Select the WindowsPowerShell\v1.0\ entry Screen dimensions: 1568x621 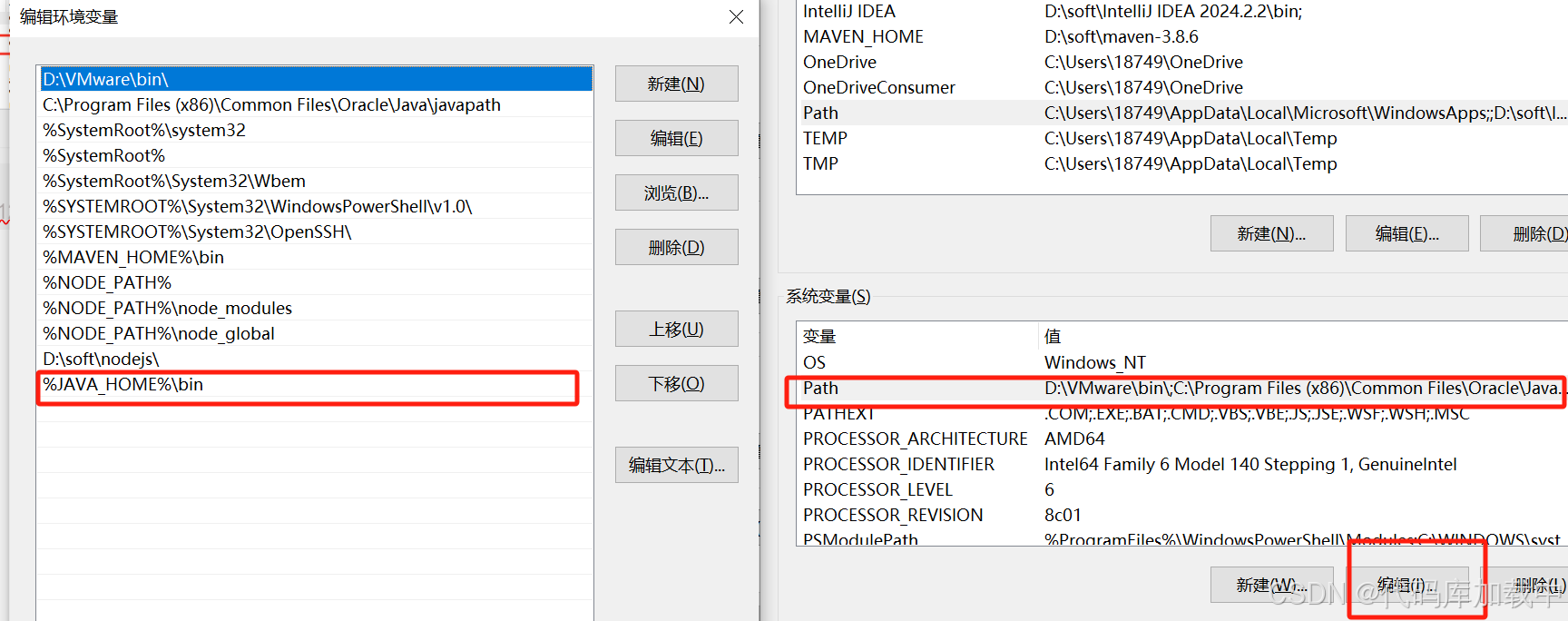[x=316, y=206]
